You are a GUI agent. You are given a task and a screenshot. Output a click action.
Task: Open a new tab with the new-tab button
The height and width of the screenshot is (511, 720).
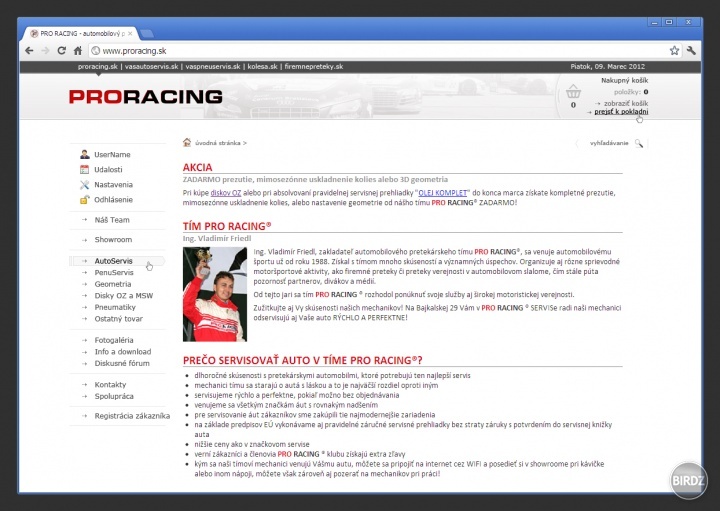tap(146, 34)
